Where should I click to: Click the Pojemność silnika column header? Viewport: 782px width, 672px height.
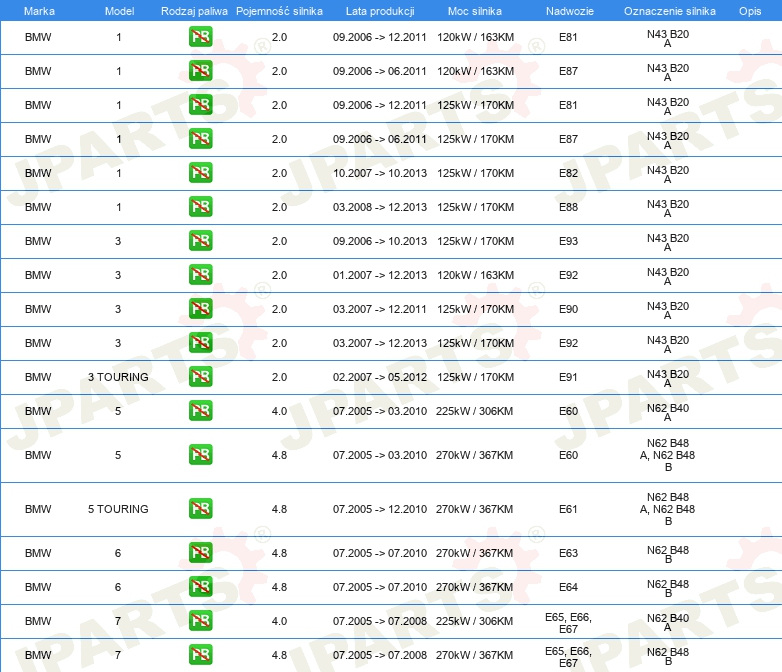point(279,11)
